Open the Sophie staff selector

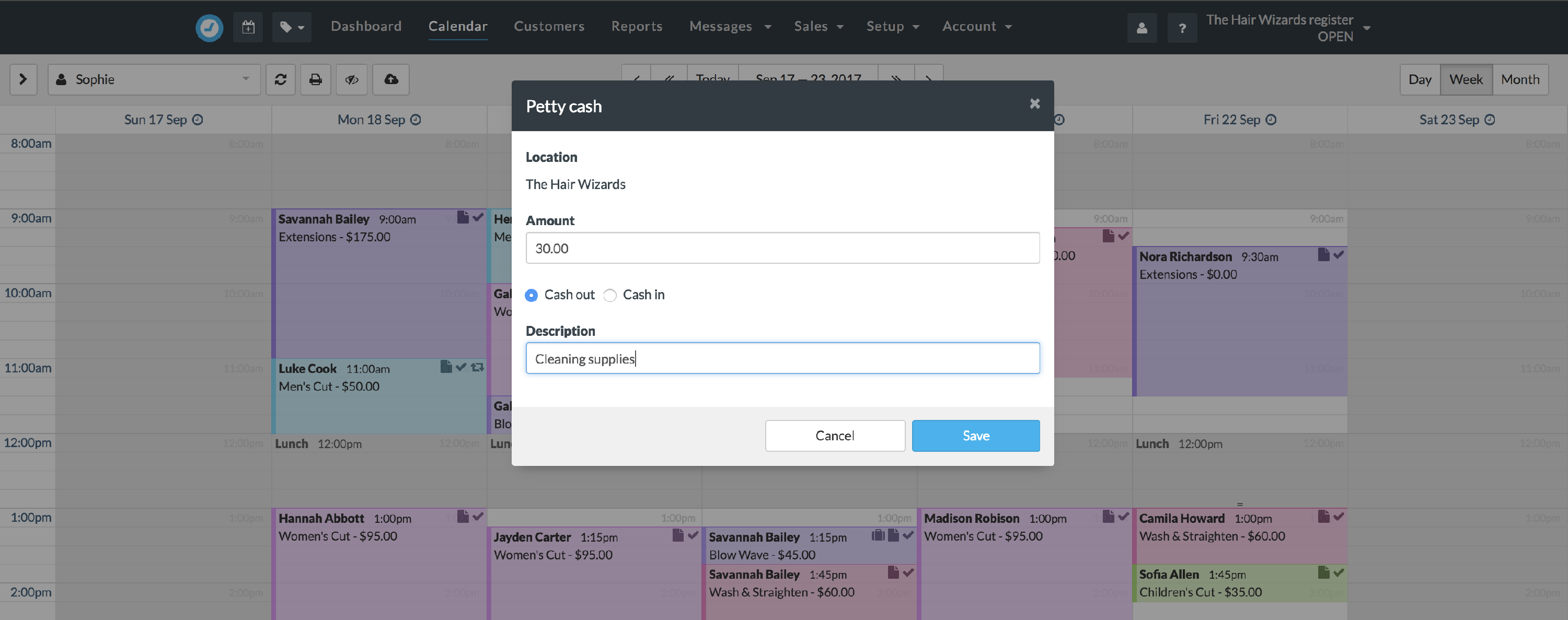pos(154,79)
